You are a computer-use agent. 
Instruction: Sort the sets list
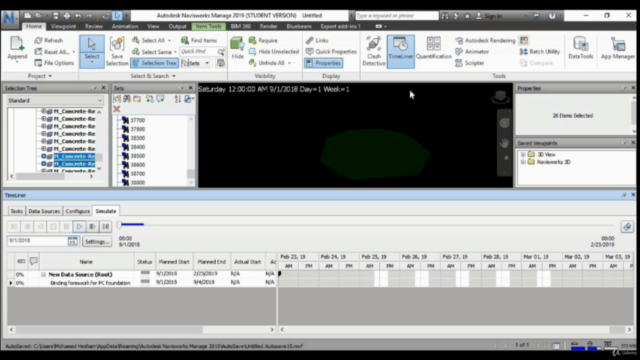tap(178, 99)
